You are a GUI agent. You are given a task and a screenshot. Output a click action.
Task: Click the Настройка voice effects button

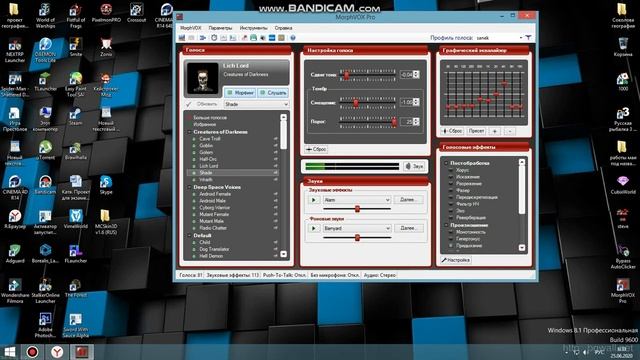[x=456, y=260]
